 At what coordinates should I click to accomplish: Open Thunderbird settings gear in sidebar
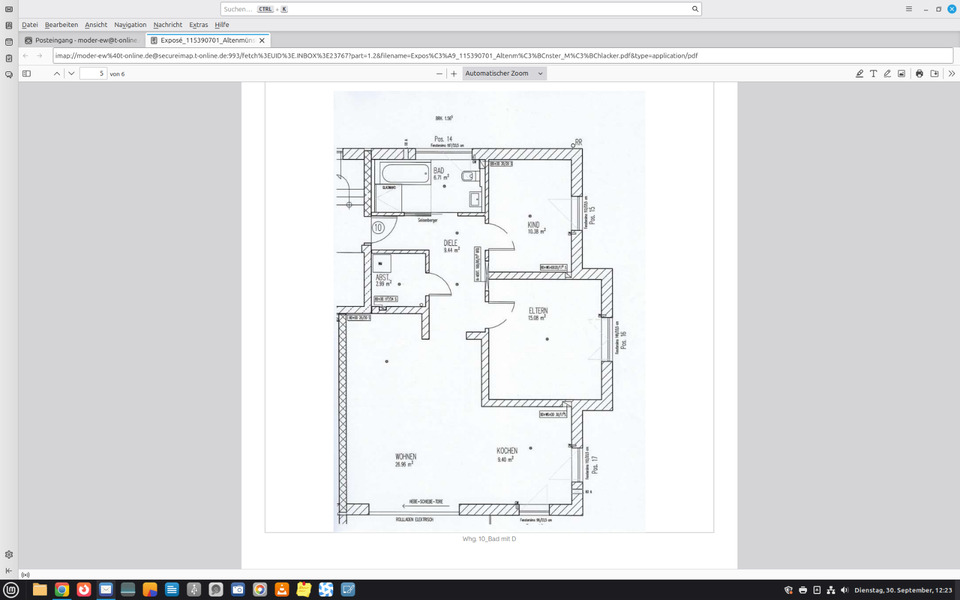coord(9,554)
